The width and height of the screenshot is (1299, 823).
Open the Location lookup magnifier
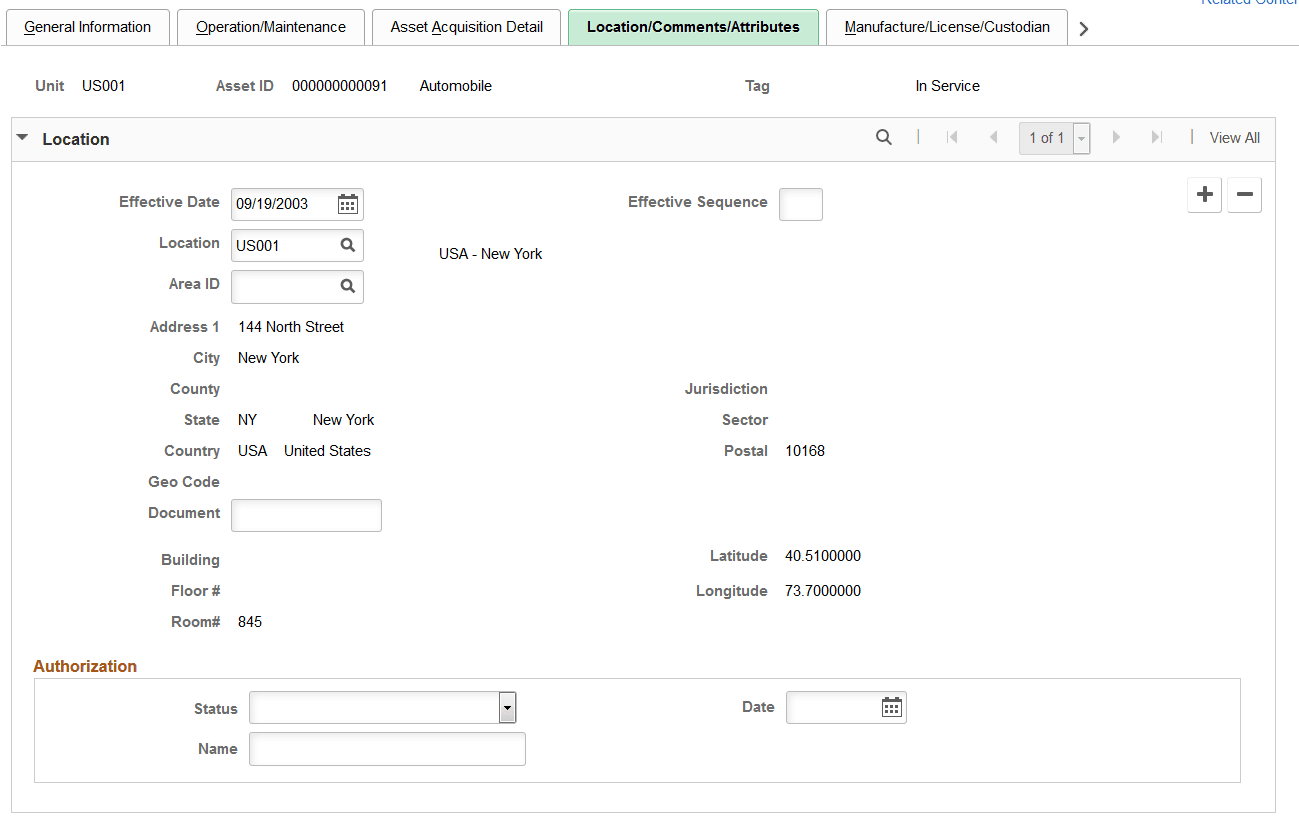(x=347, y=245)
